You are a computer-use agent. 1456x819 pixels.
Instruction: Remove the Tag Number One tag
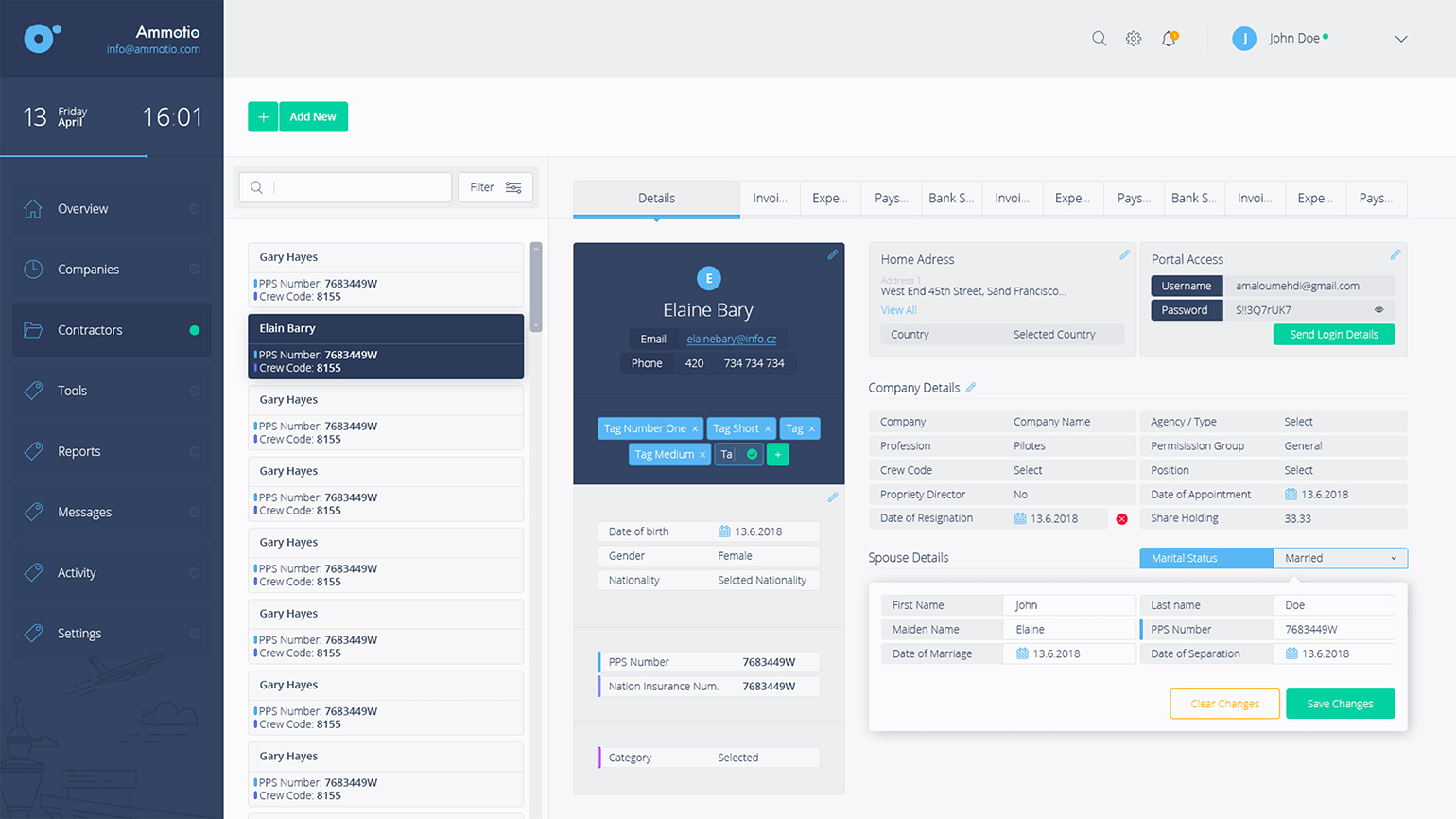[695, 429]
